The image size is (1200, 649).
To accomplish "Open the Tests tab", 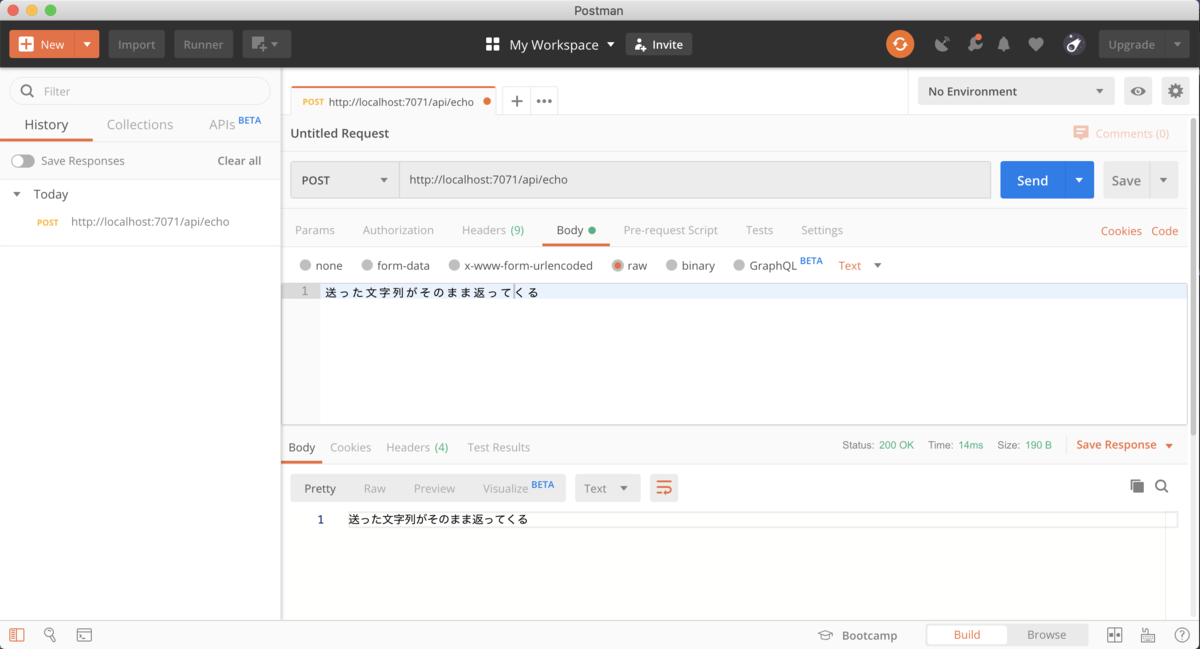I will point(759,230).
